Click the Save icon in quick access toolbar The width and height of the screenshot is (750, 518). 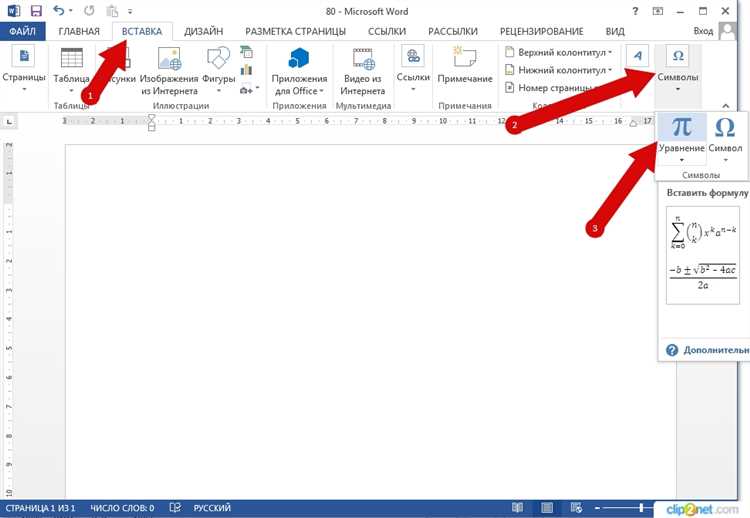(x=36, y=11)
